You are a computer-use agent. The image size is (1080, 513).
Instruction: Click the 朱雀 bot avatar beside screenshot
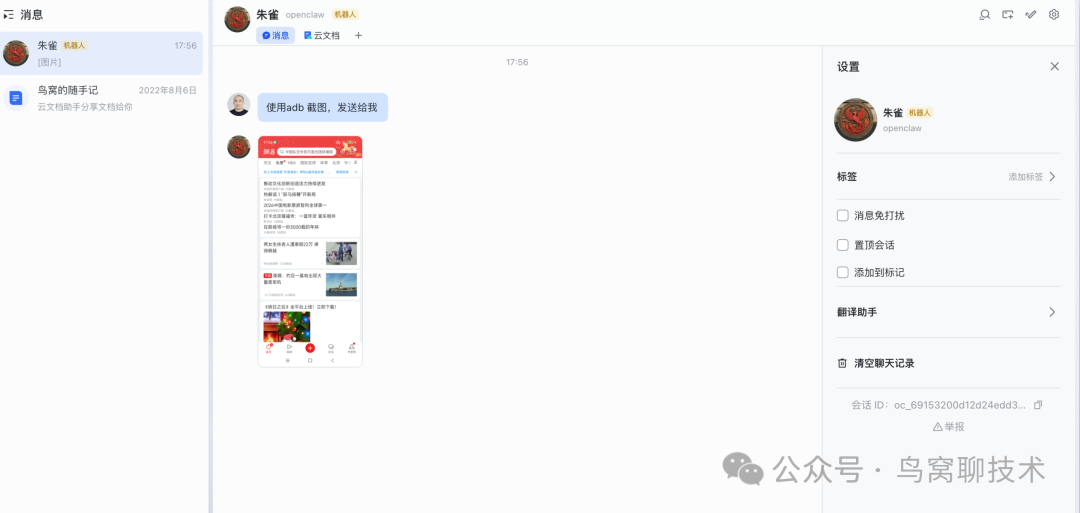point(238,147)
